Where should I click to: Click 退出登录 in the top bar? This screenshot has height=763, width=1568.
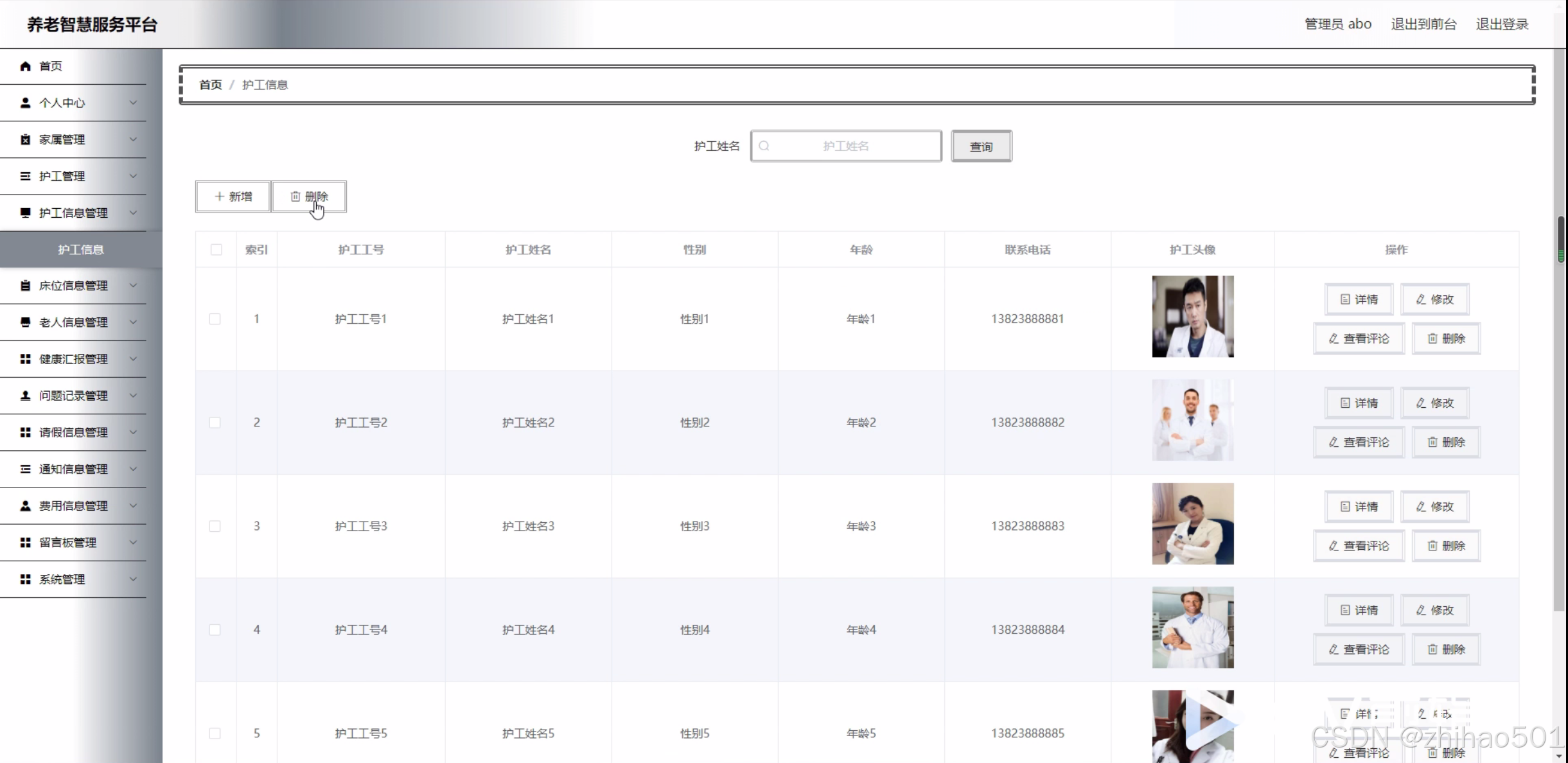1501,24
